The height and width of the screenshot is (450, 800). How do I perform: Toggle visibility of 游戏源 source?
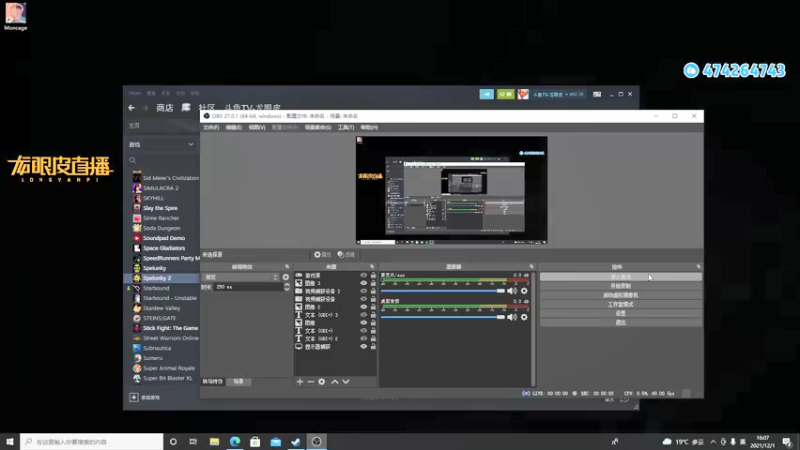point(364,276)
